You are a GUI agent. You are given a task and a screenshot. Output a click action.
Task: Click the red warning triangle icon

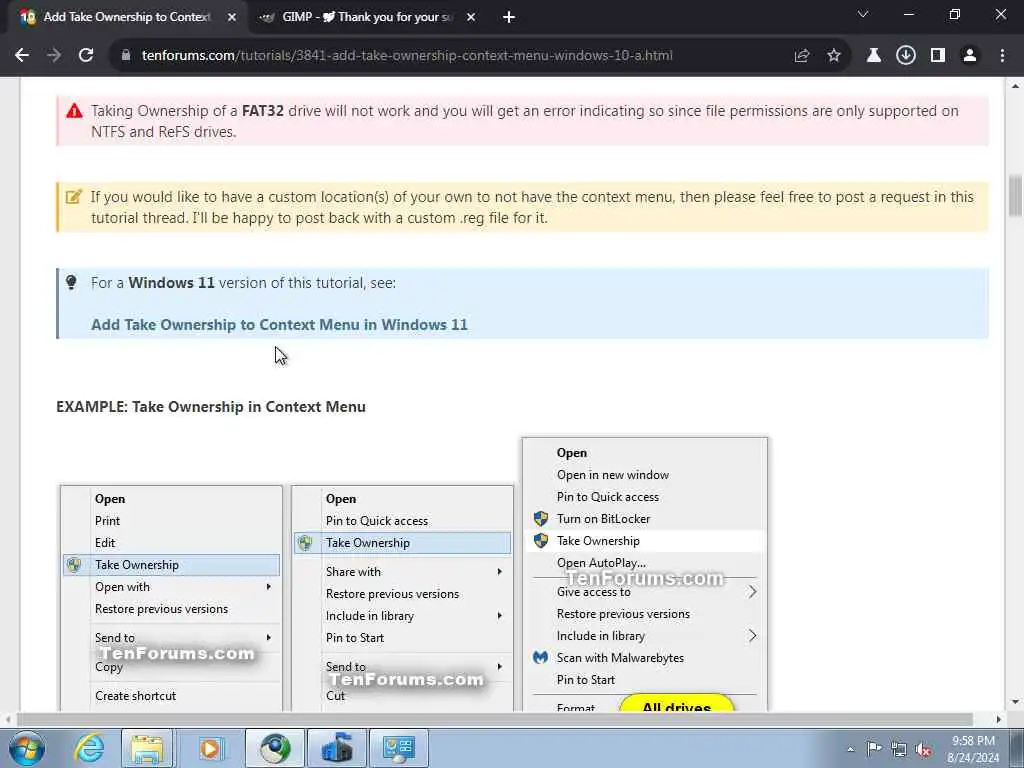click(74, 110)
